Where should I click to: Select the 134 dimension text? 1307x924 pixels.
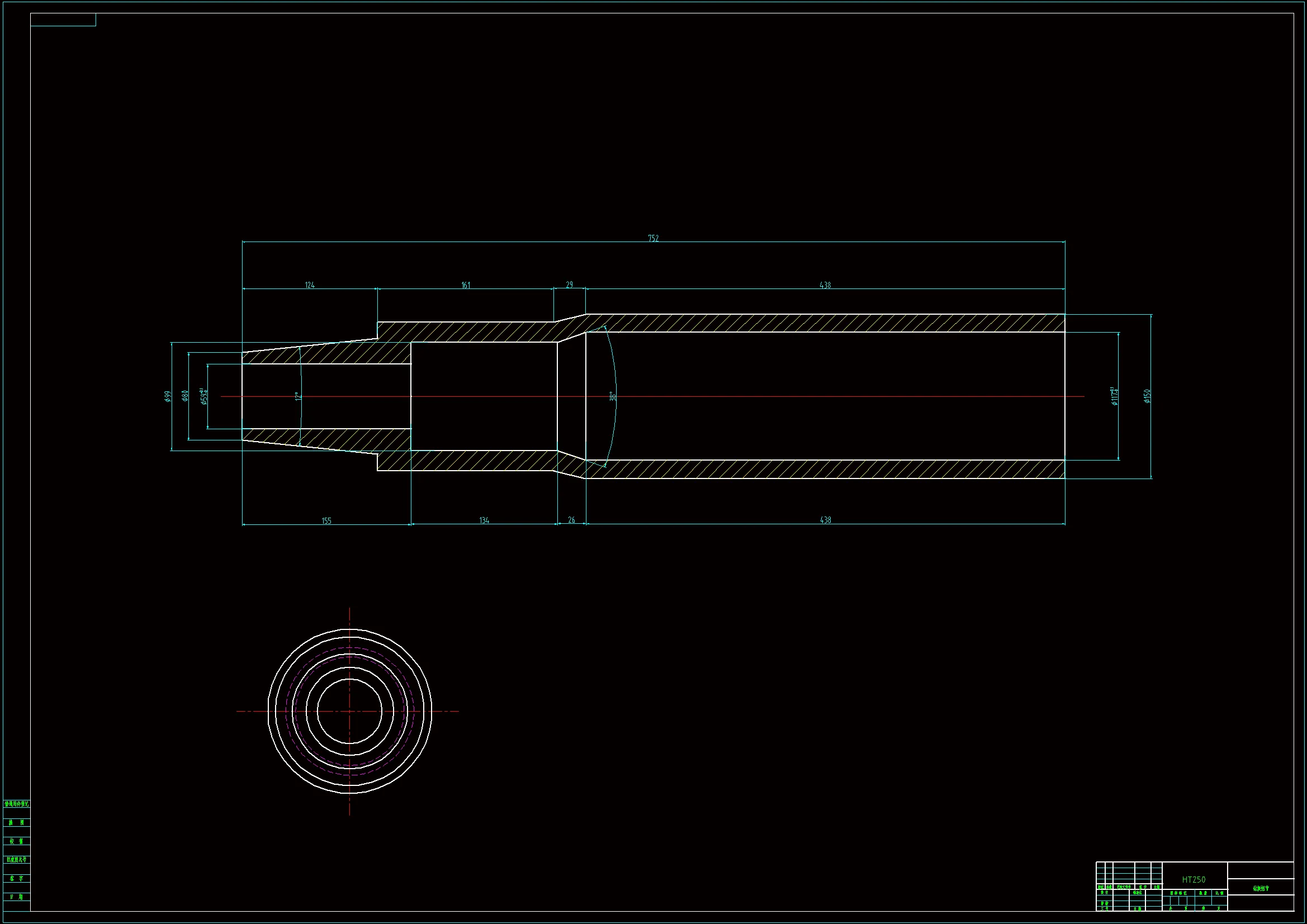click(484, 520)
